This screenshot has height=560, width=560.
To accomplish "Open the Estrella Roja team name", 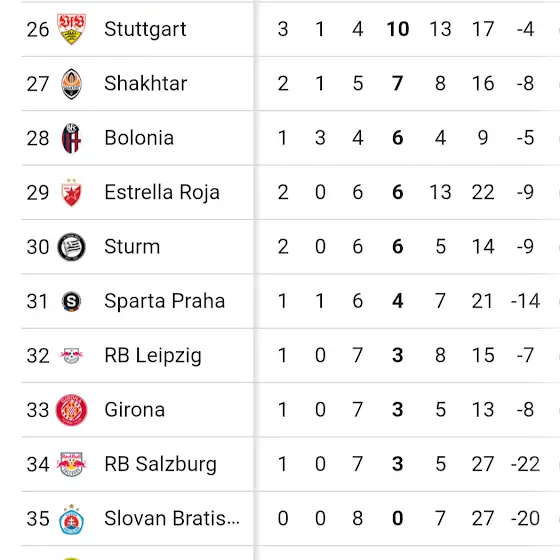I will 162,192.
